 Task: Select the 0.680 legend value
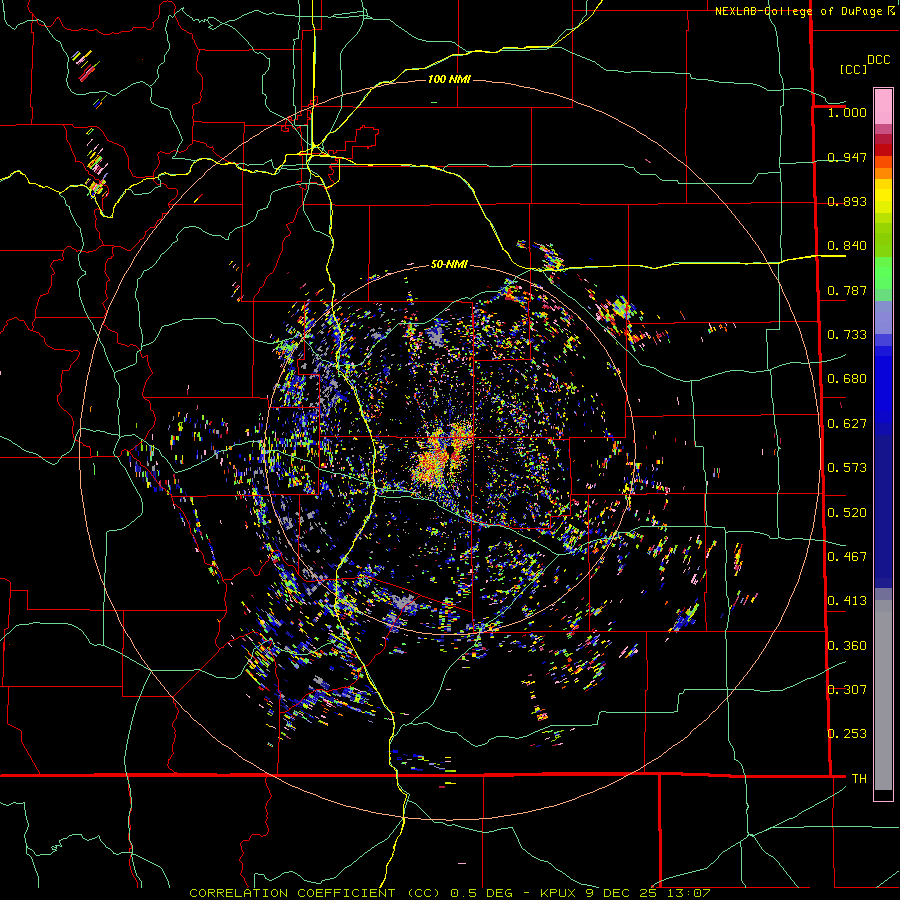(x=847, y=379)
